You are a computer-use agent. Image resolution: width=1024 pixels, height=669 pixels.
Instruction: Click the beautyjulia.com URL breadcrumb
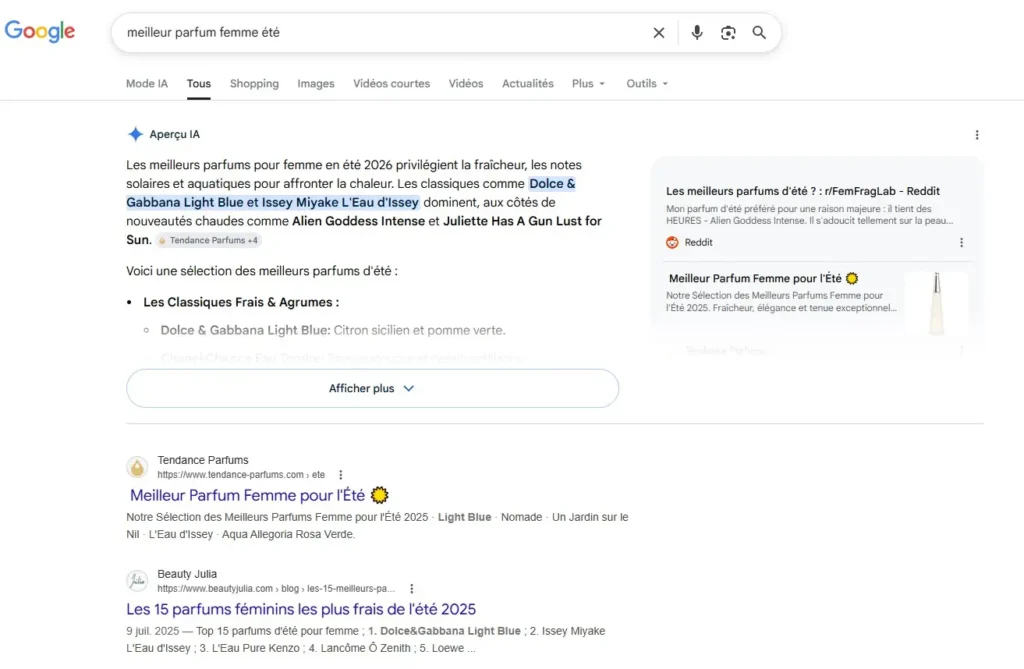click(x=276, y=589)
